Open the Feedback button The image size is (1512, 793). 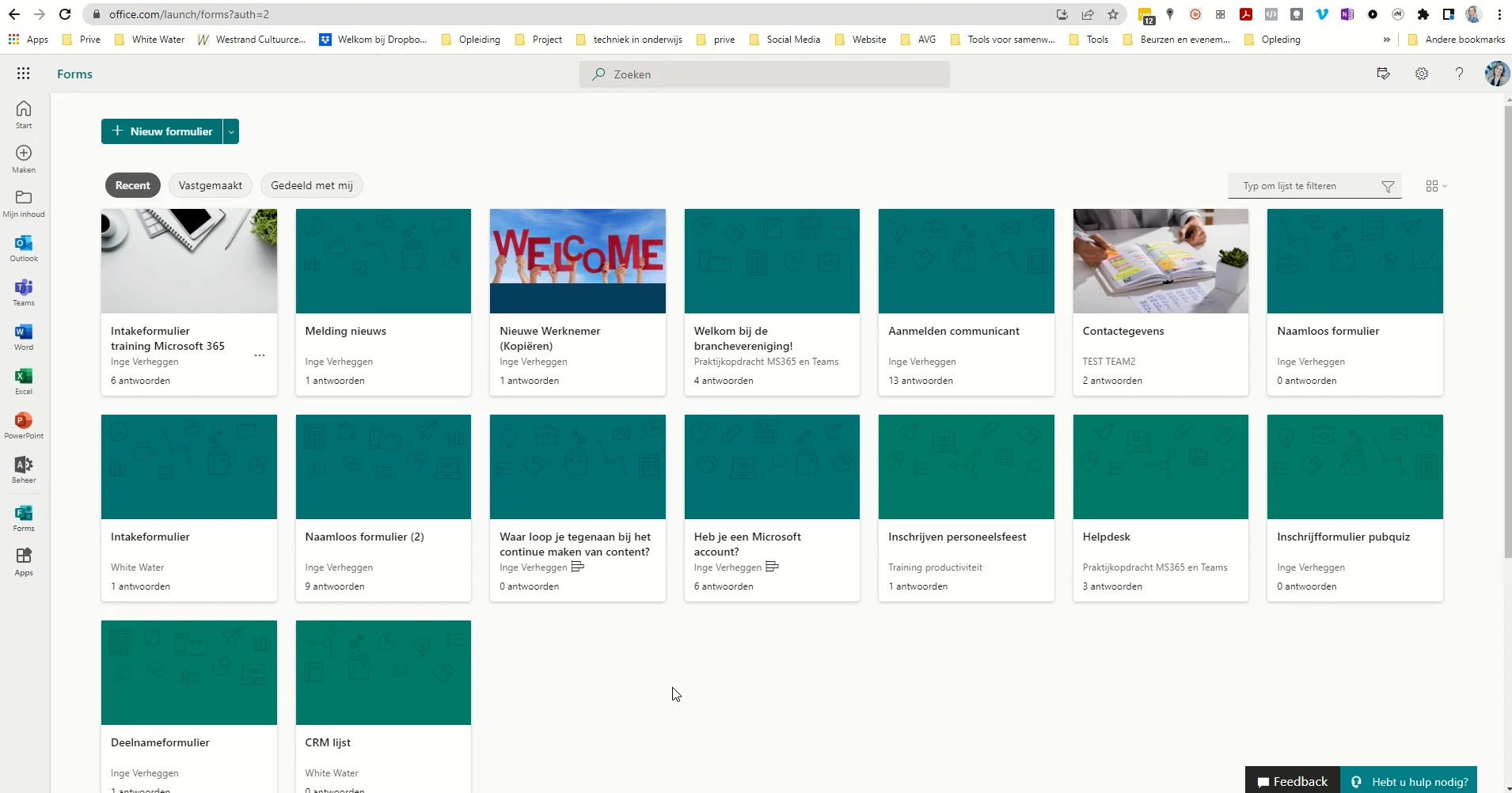point(1293,782)
